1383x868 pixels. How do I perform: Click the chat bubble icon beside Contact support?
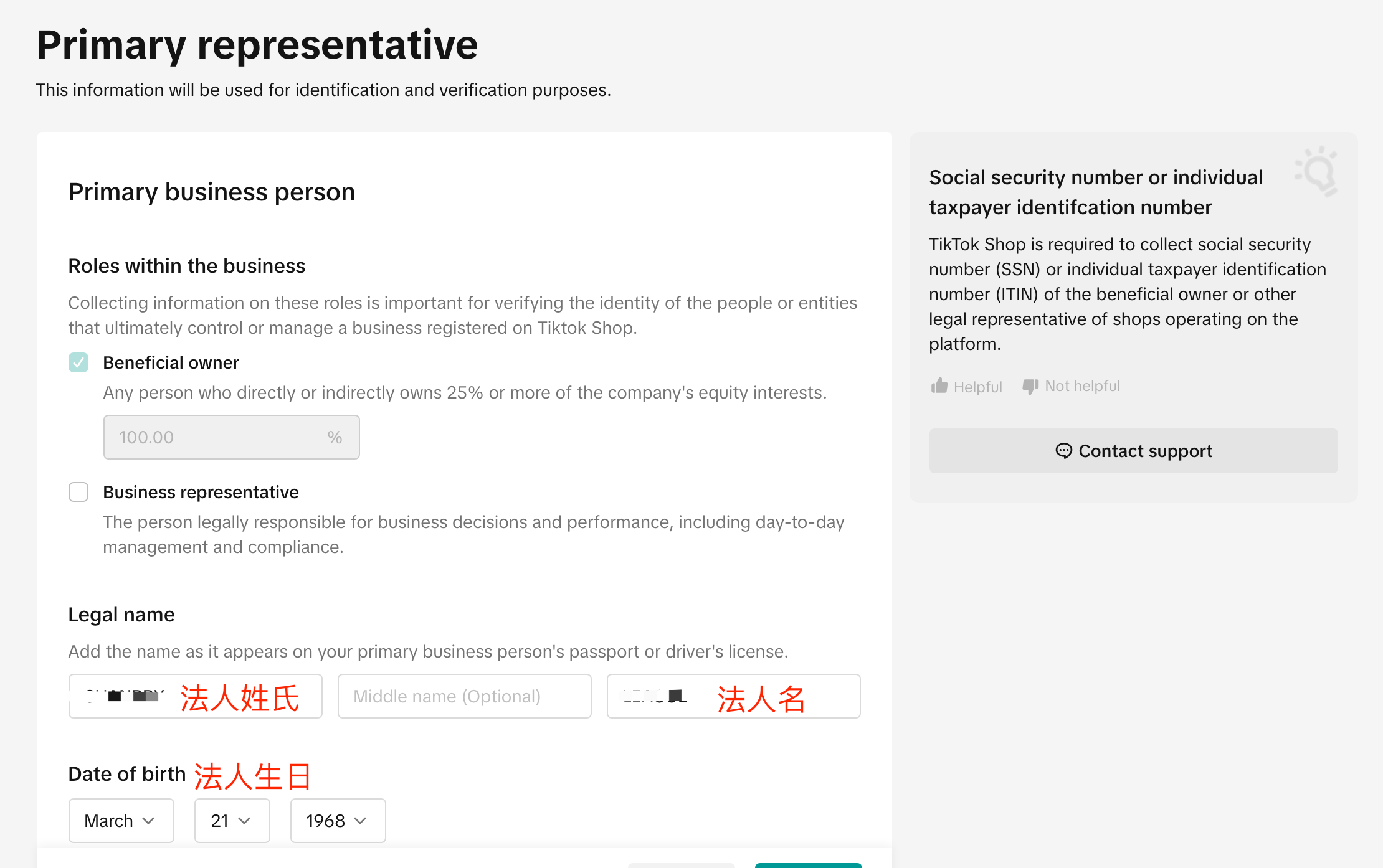[x=1063, y=451]
